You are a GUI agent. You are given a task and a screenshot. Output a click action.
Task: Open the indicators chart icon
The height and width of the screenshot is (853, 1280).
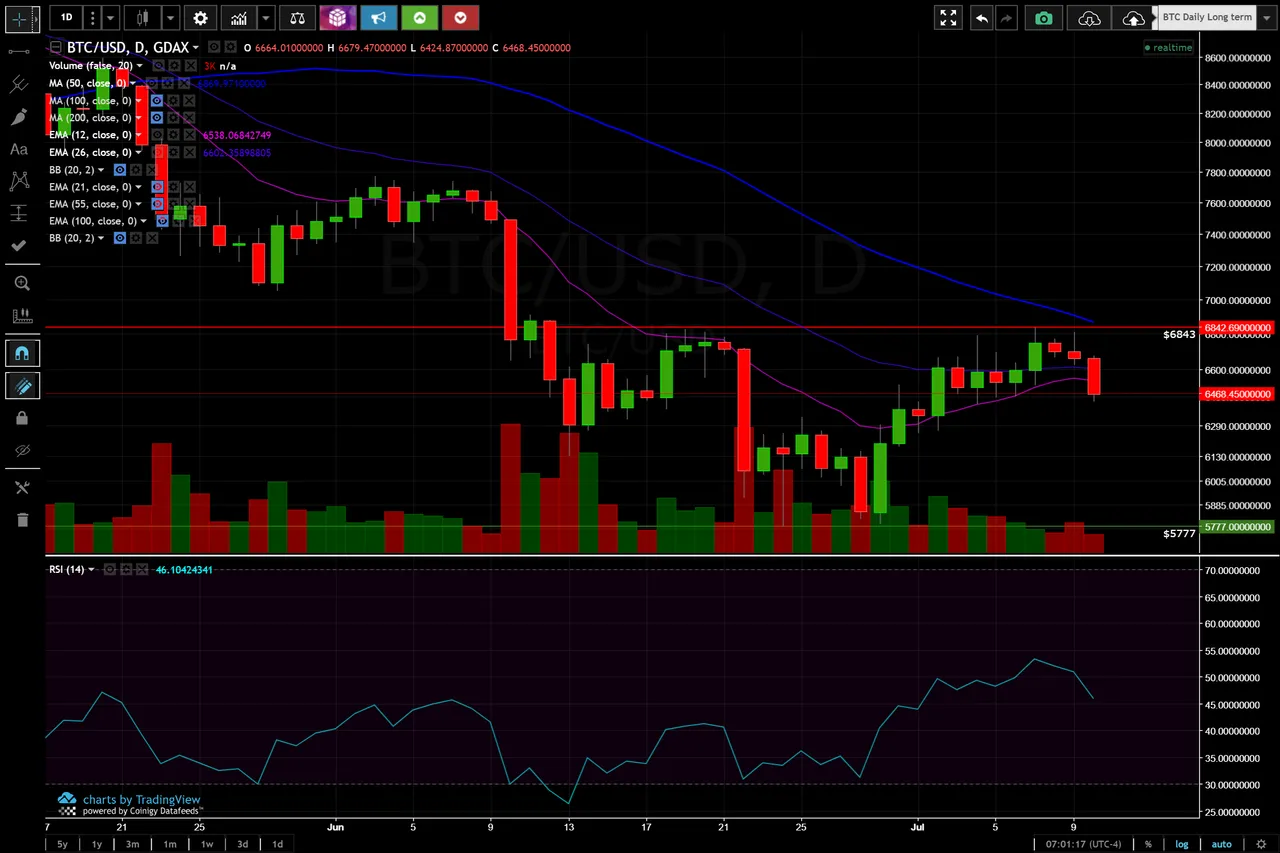click(238, 18)
